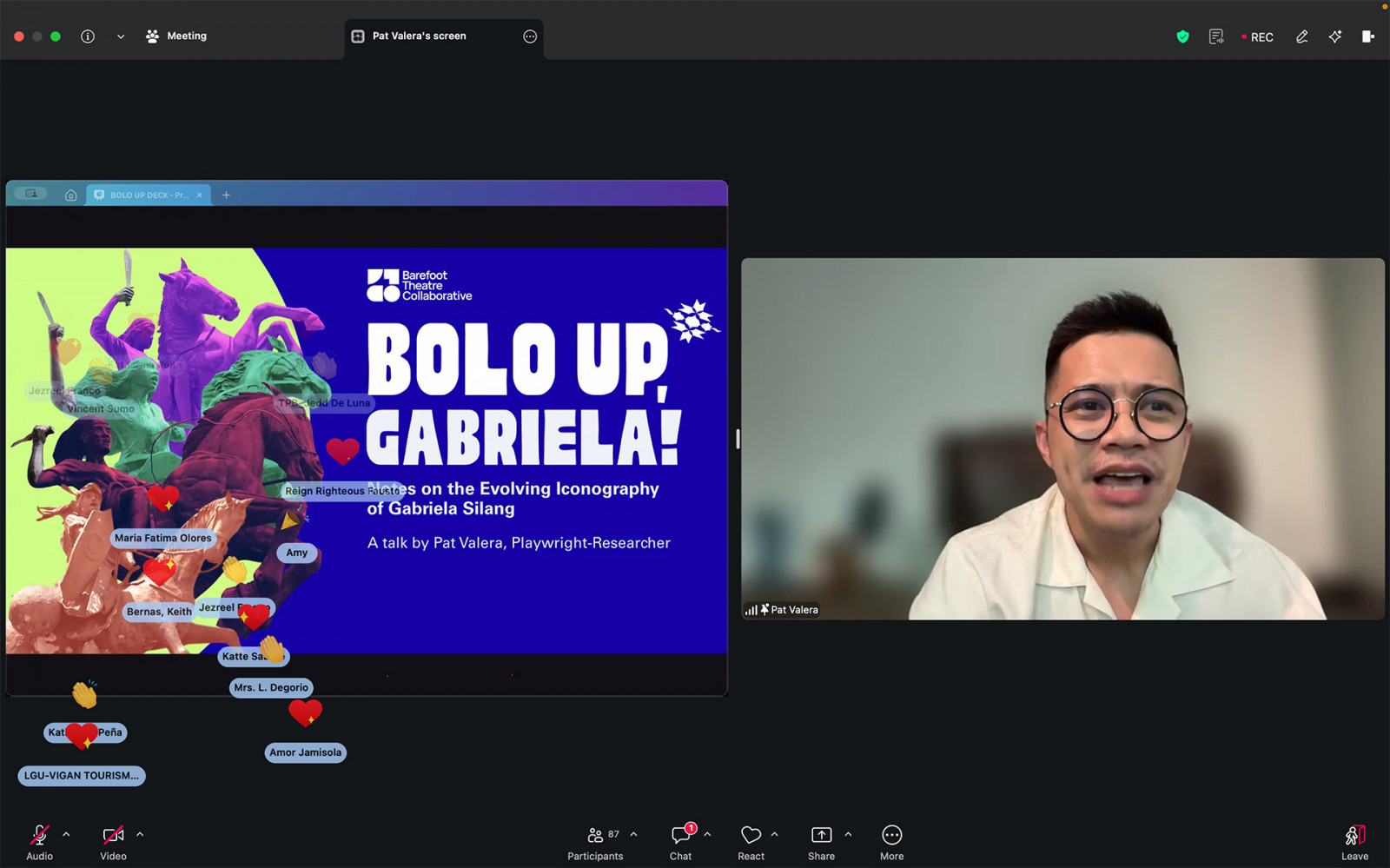This screenshot has height=868, width=1390.
Task: Unmute the Audio microphone
Action: [39, 842]
